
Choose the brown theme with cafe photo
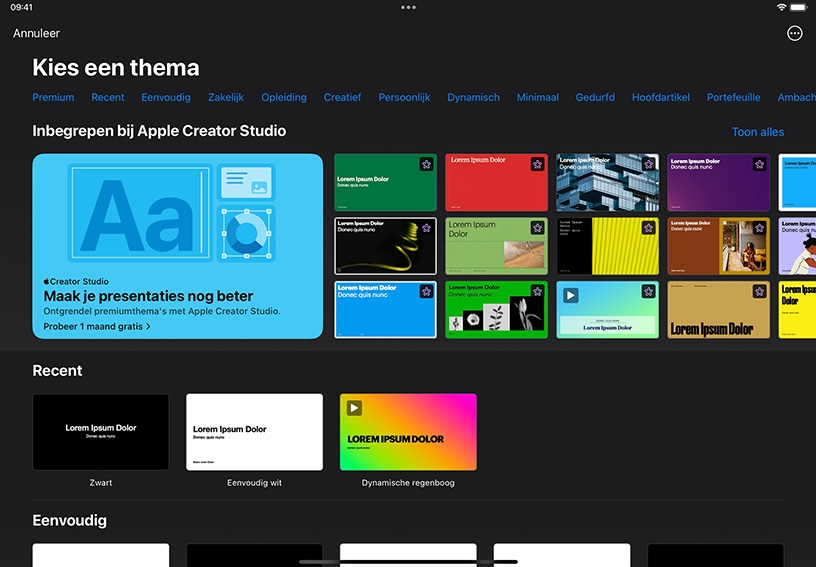click(x=718, y=246)
